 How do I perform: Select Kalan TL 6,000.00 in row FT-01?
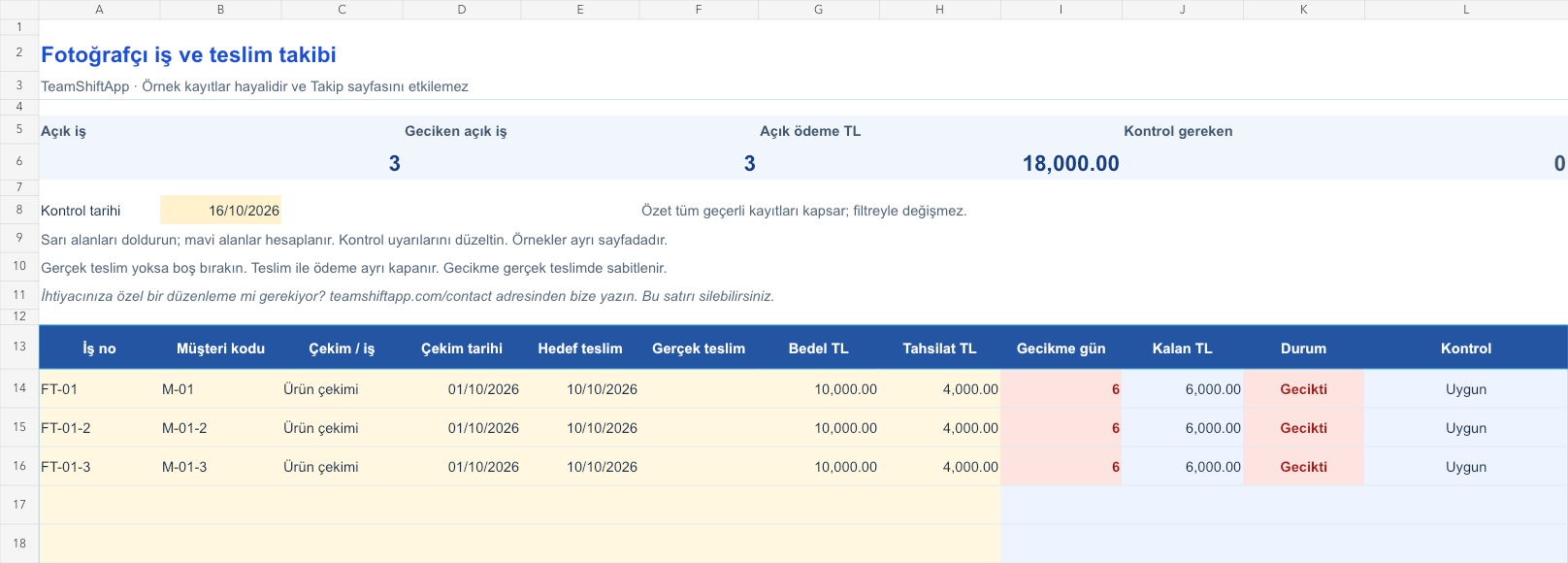[x=1182, y=388]
